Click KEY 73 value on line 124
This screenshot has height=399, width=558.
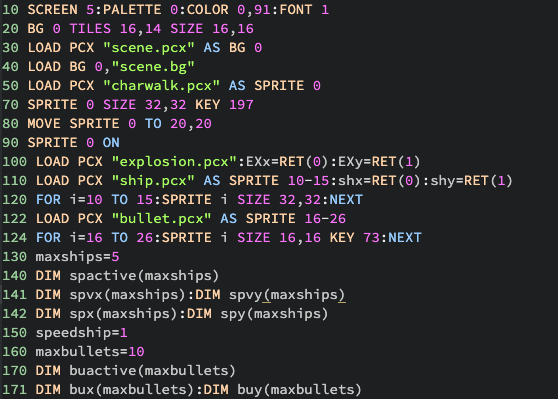(371, 238)
